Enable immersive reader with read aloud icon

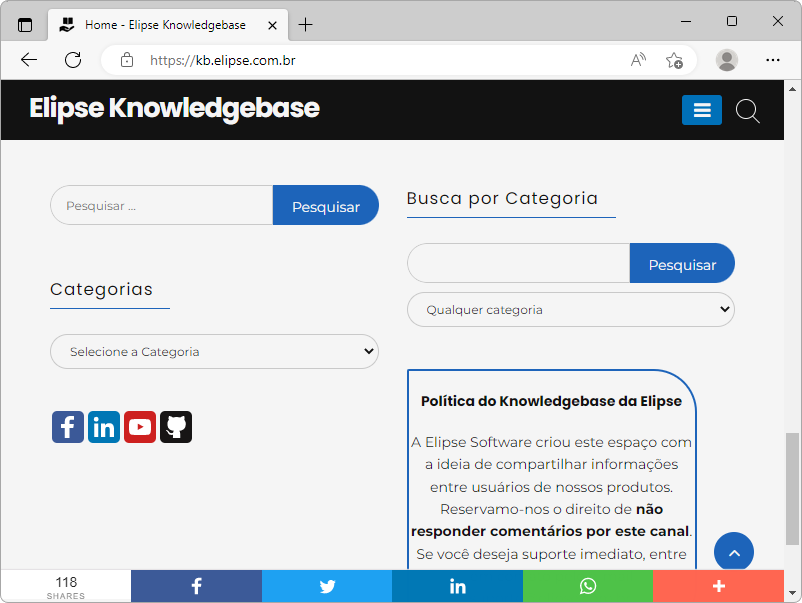coord(637,60)
